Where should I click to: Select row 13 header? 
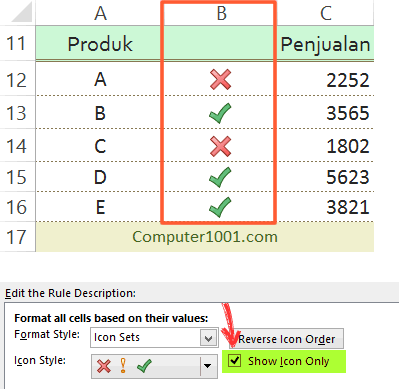[17, 113]
